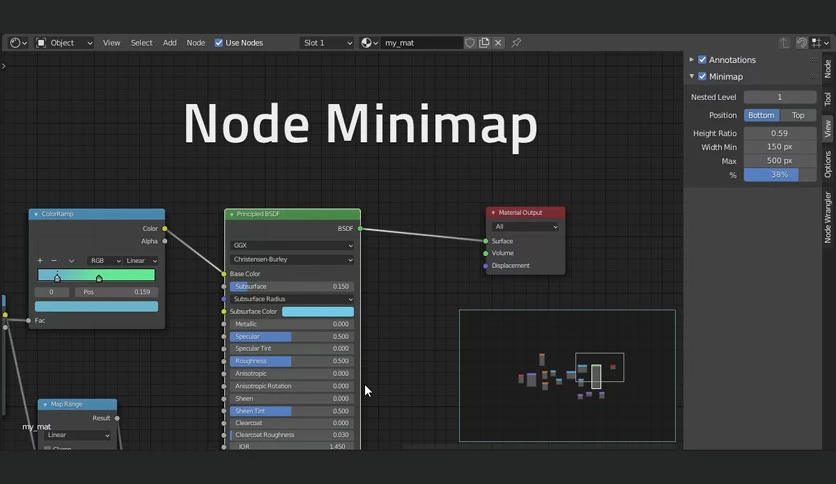This screenshot has height=484, width=836.
Task: Open the Select menu
Action: [x=141, y=43]
